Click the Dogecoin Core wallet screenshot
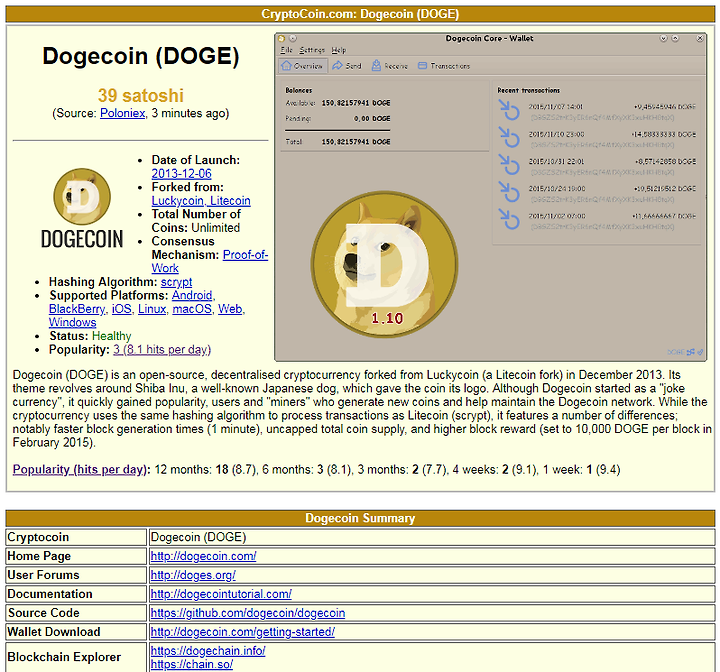 490,197
